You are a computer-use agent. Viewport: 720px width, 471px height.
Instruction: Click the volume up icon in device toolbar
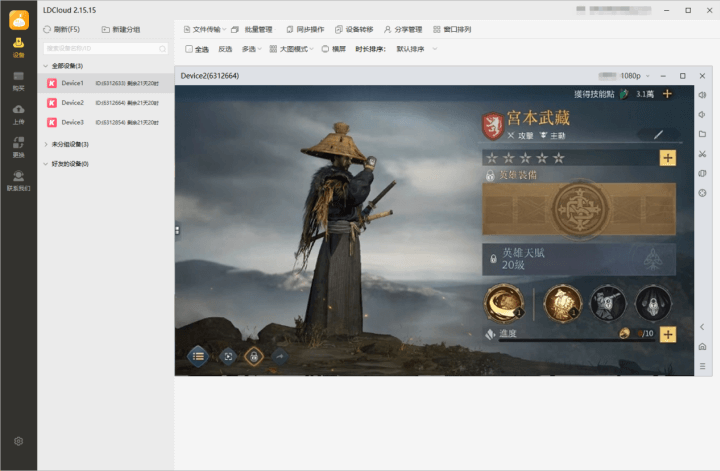[x=702, y=95]
